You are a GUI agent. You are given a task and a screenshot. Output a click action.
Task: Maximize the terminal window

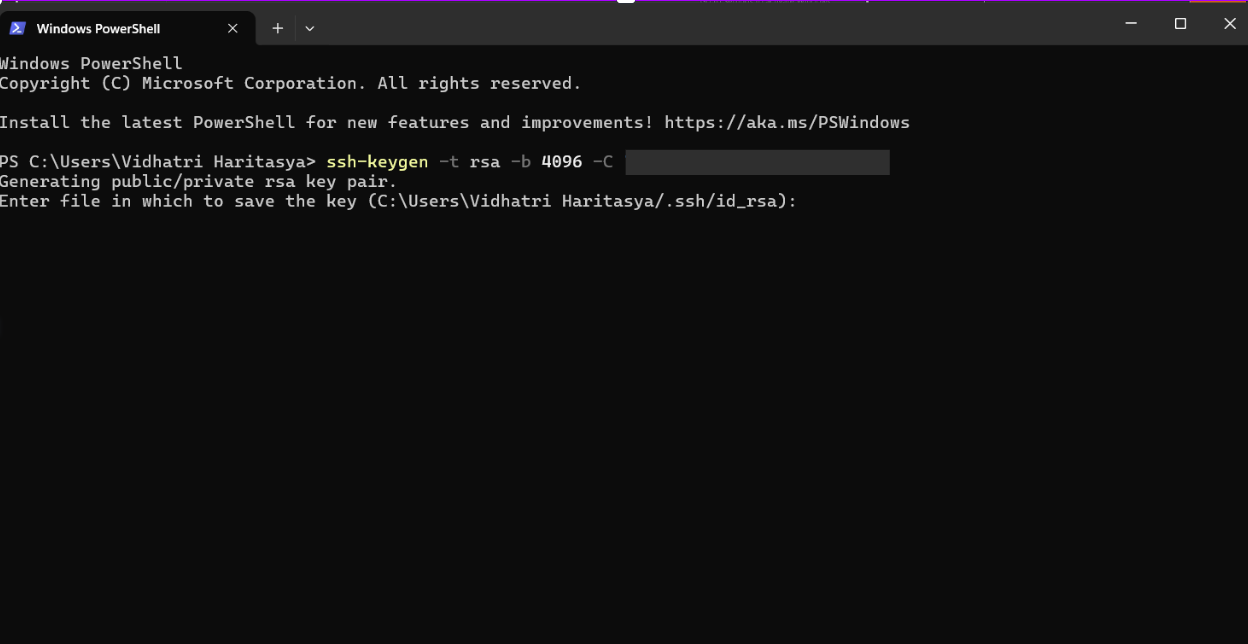(x=1180, y=24)
